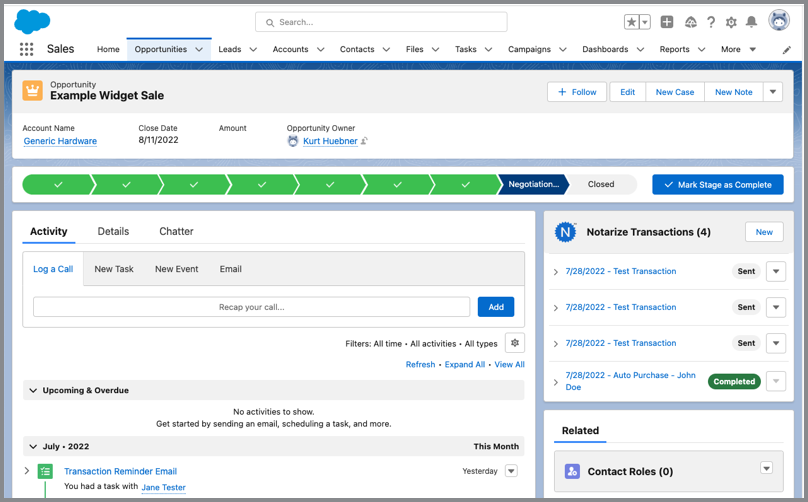The height and width of the screenshot is (502, 808).
Task: Click Kurt Huebner's owner avatar icon
Action: 293,141
